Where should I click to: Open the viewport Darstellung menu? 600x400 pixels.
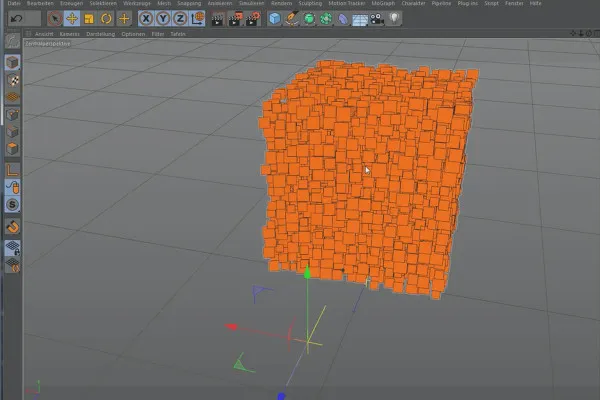[101, 34]
